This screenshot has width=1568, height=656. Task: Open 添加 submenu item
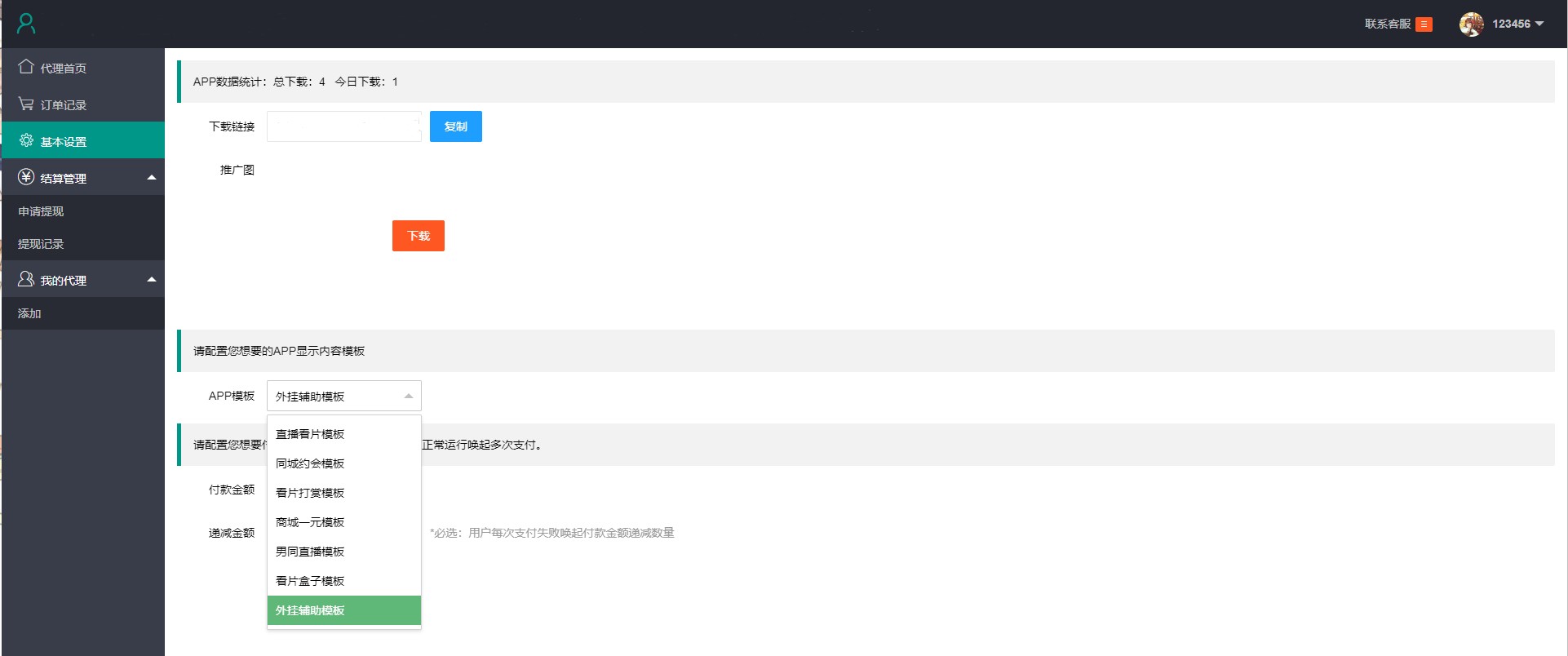click(83, 313)
